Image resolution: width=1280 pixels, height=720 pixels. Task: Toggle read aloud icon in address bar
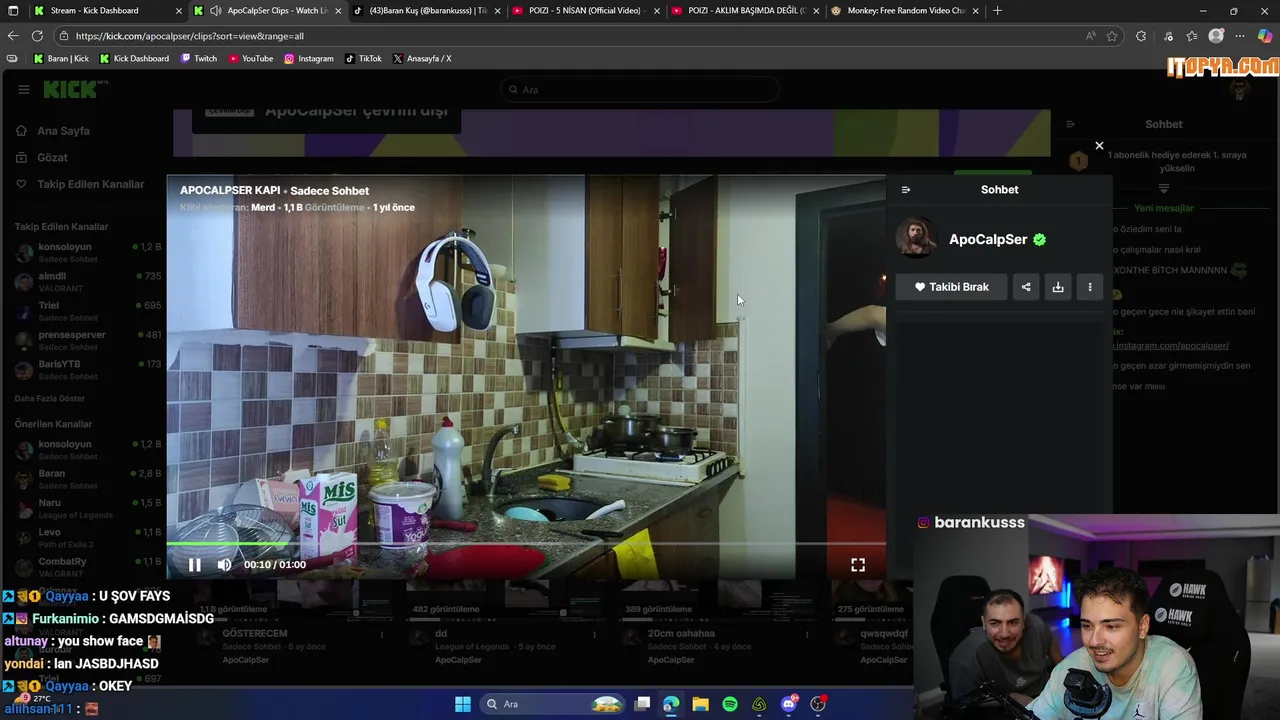coord(1090,36)
